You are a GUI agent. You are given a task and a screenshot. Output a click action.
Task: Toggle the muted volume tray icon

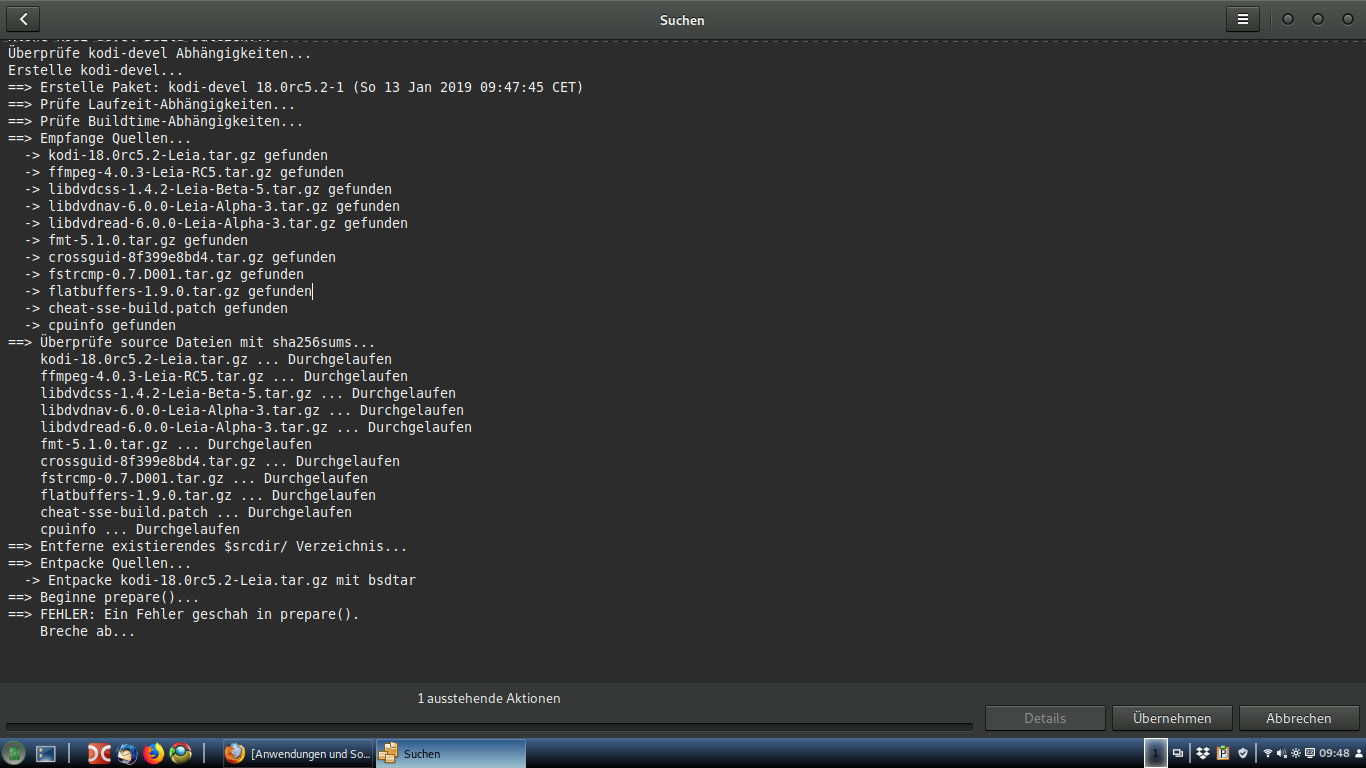pyautogui.click(x=1282, y=753)
